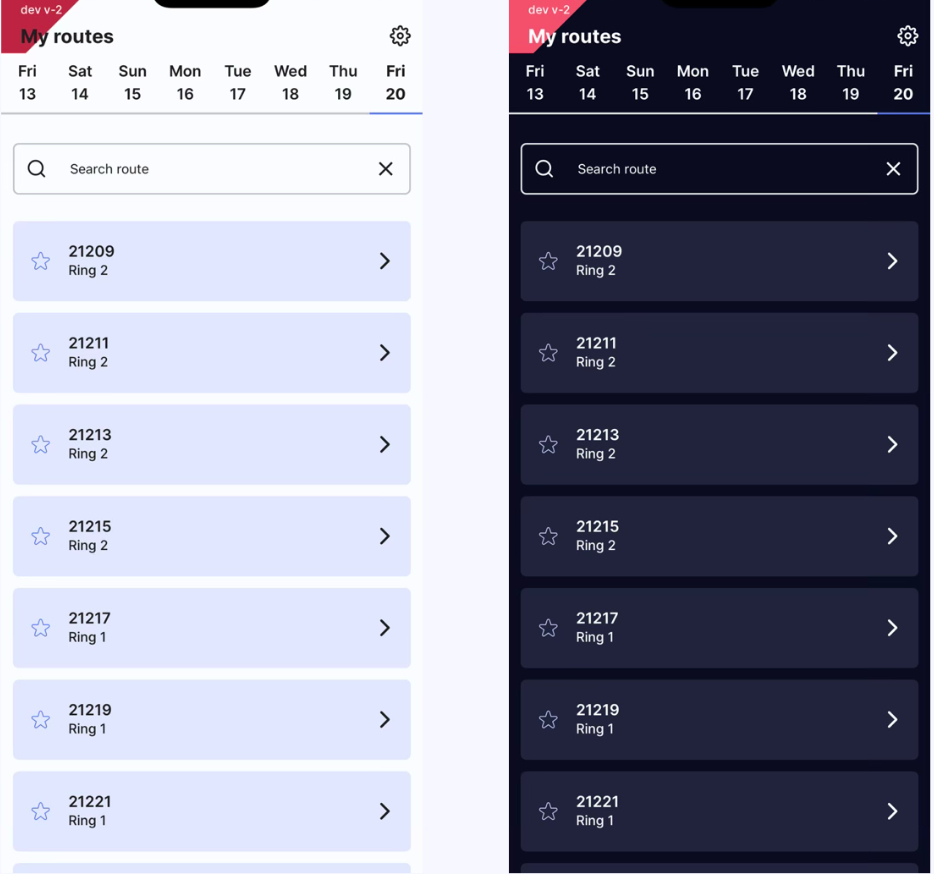
Task: Toggle star for route 21213 in dark theme
Action: tap(548, 445)
